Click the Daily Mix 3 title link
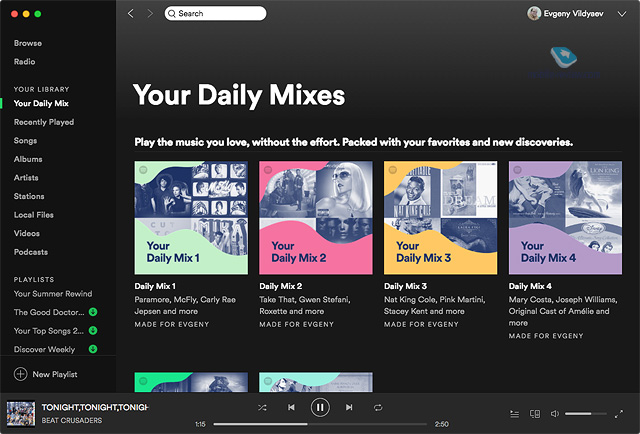Image resolution: width=640 pixels, height=434 pixels. click(405, 286)
